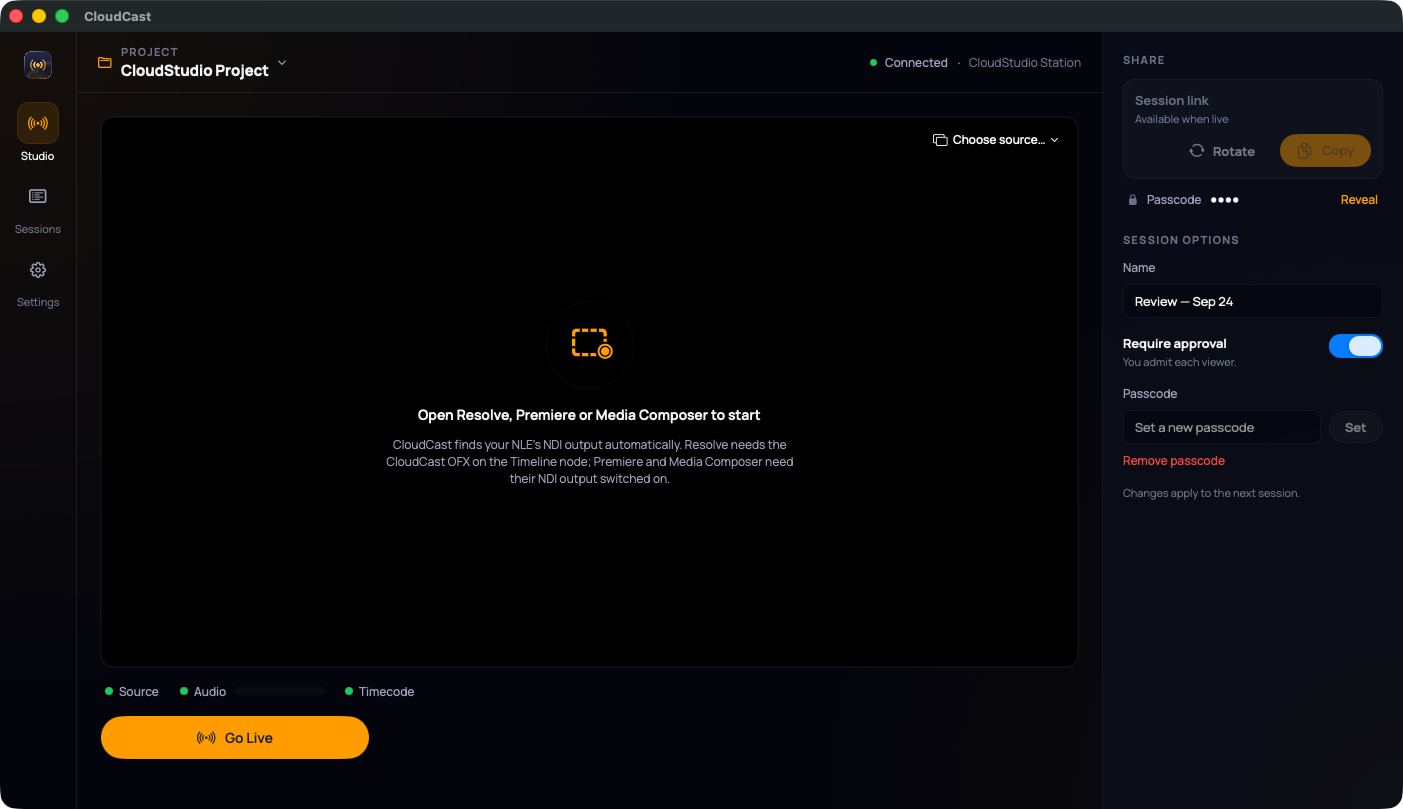This screenshot has width=1403, height=809.
Task: Edit the session Name field
Action: coord(1252,301)
